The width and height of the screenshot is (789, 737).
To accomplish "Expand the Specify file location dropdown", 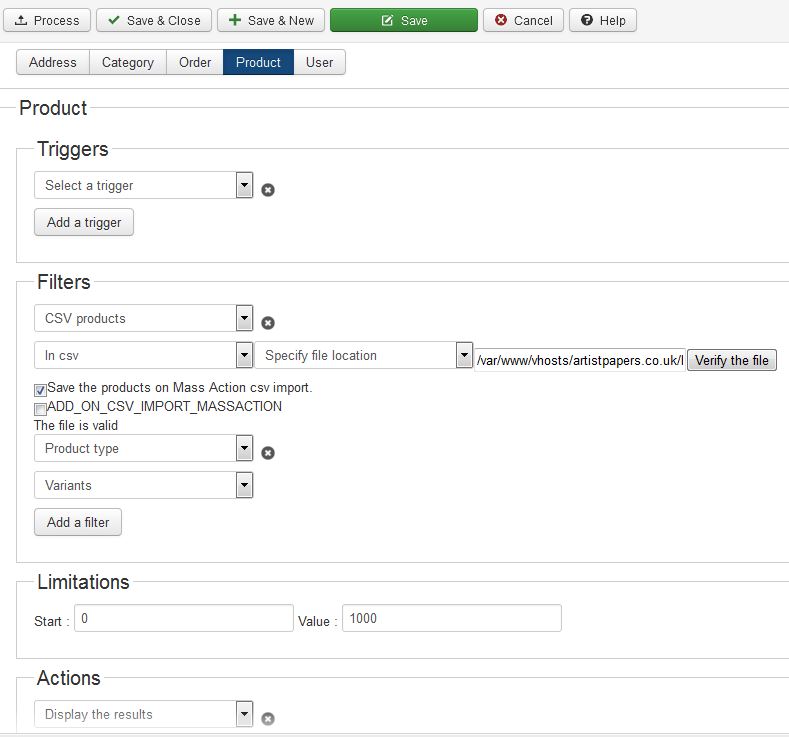I will pos(363,355).
